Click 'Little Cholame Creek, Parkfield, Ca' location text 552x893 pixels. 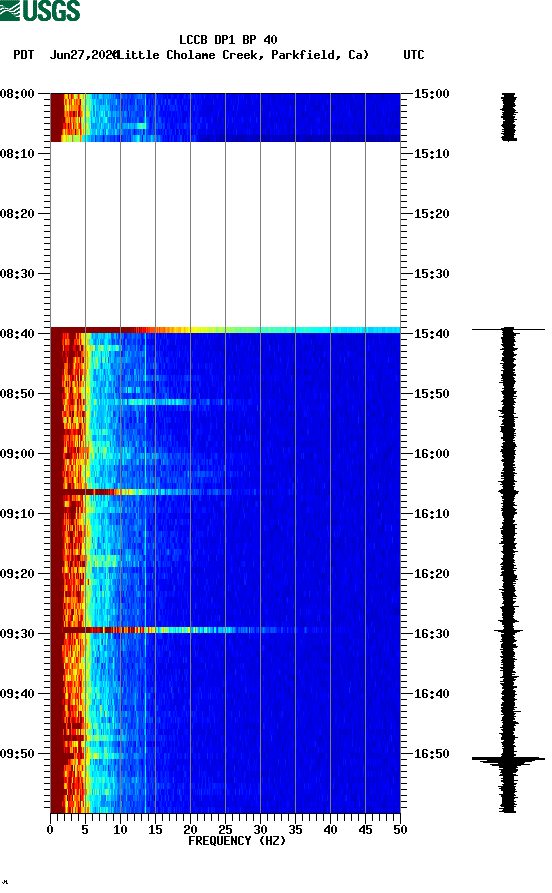242,55
